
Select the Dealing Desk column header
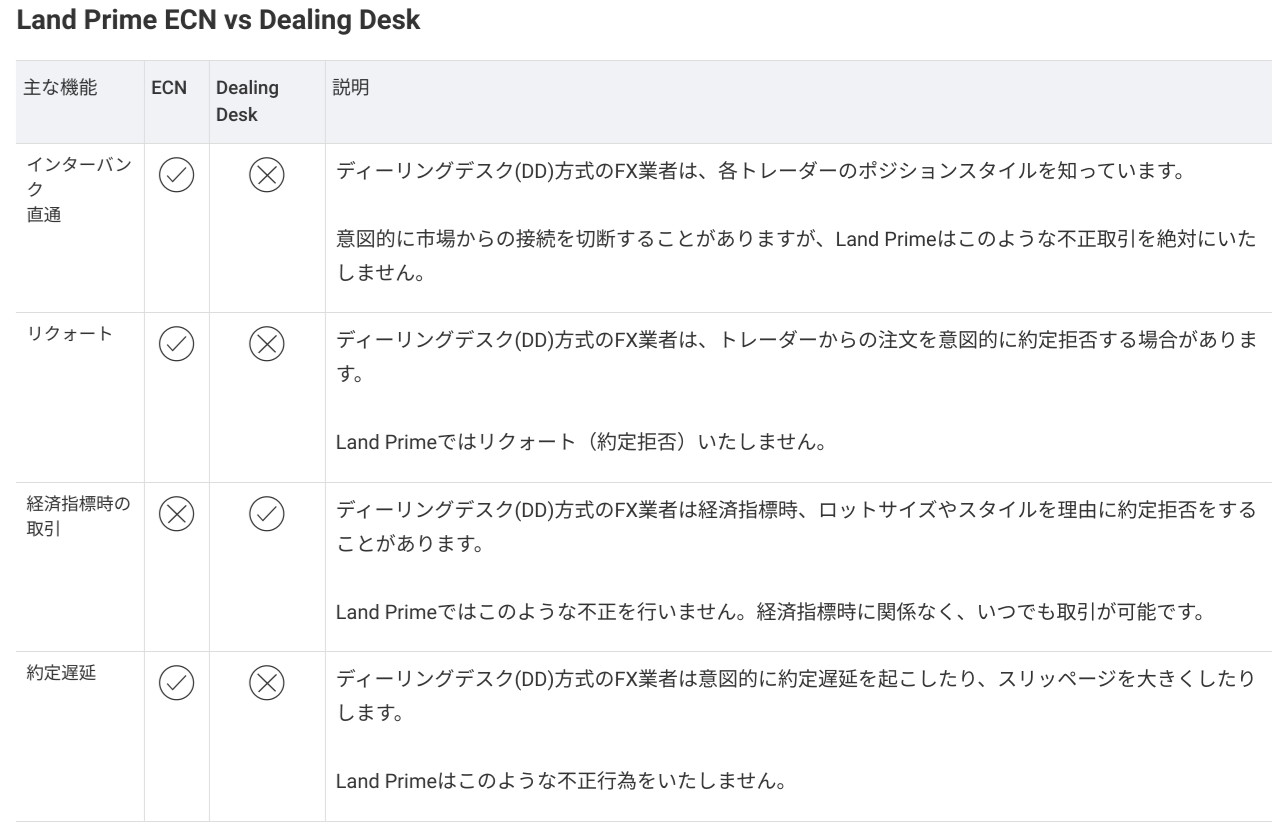click(x=248, y=101)
